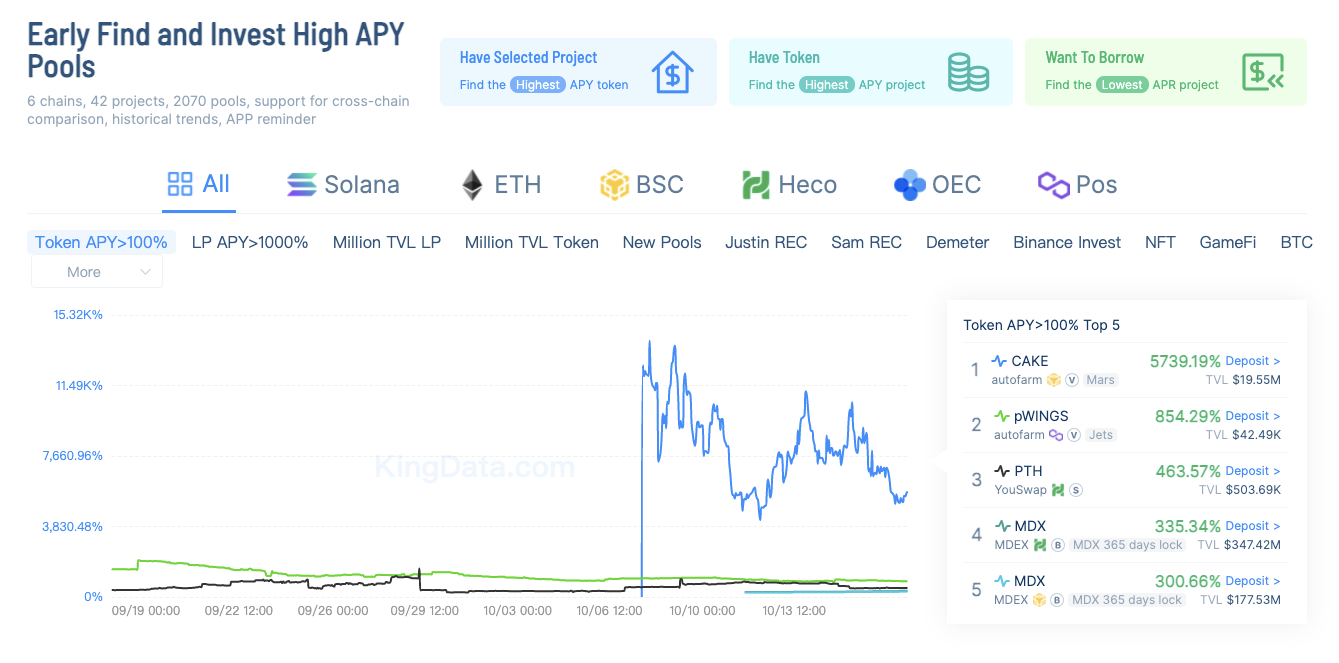Image resolution: width=1339 pixels, height=663 pixels.
Task: Click the Jets tag in pWINGS row
Action: click(x=1100, y=435)
